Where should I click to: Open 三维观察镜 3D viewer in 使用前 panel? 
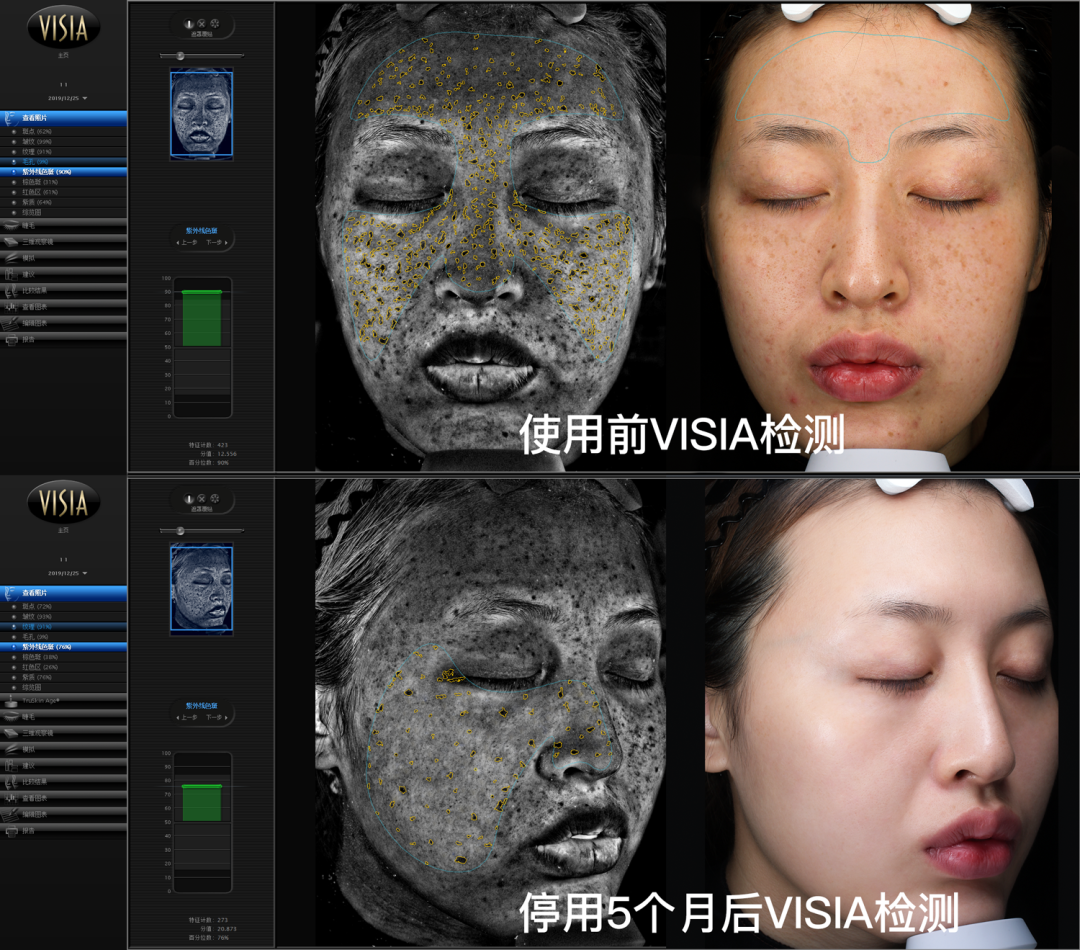pos(63,242)
